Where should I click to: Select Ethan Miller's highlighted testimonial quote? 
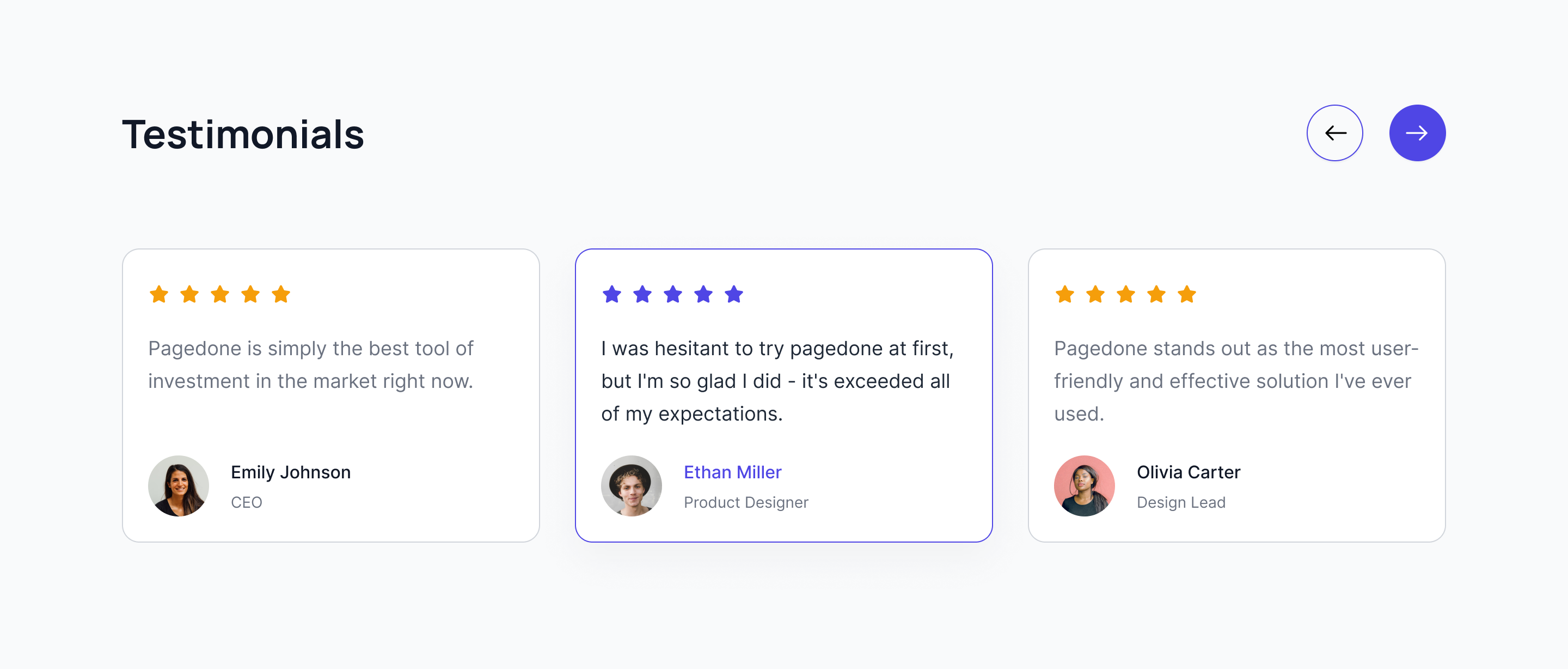(x=777, y=381)
